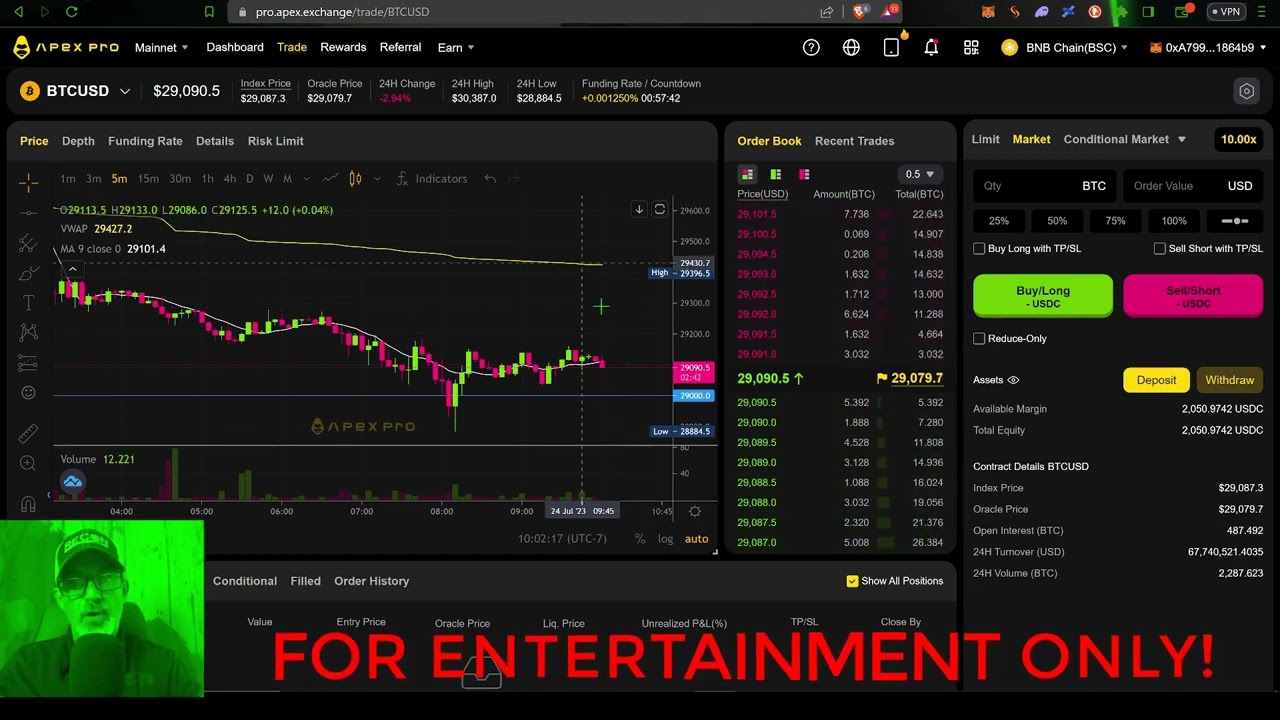Open the chart settings gear

click(695, 511)
